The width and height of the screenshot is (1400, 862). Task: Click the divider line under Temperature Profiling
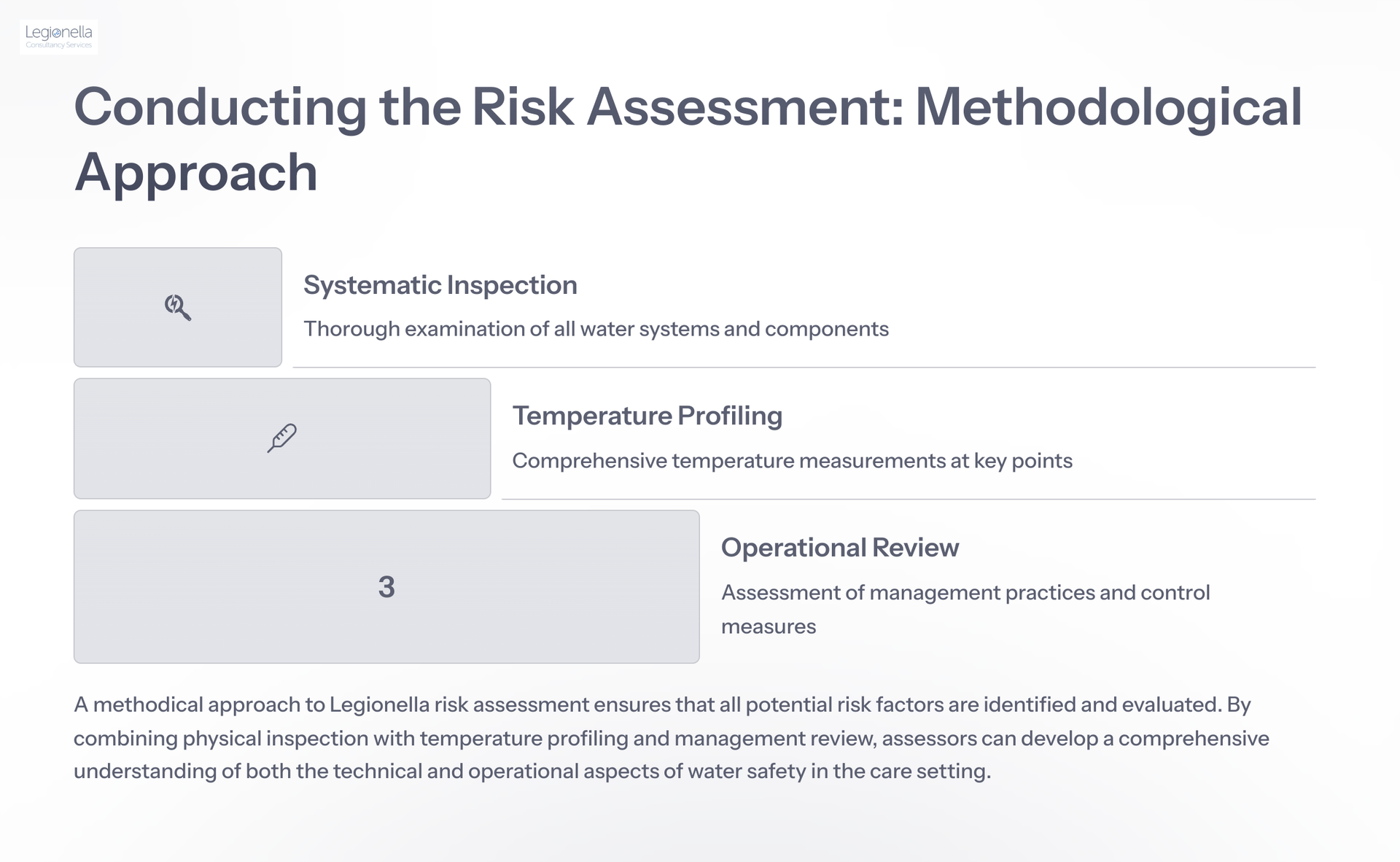909,500
